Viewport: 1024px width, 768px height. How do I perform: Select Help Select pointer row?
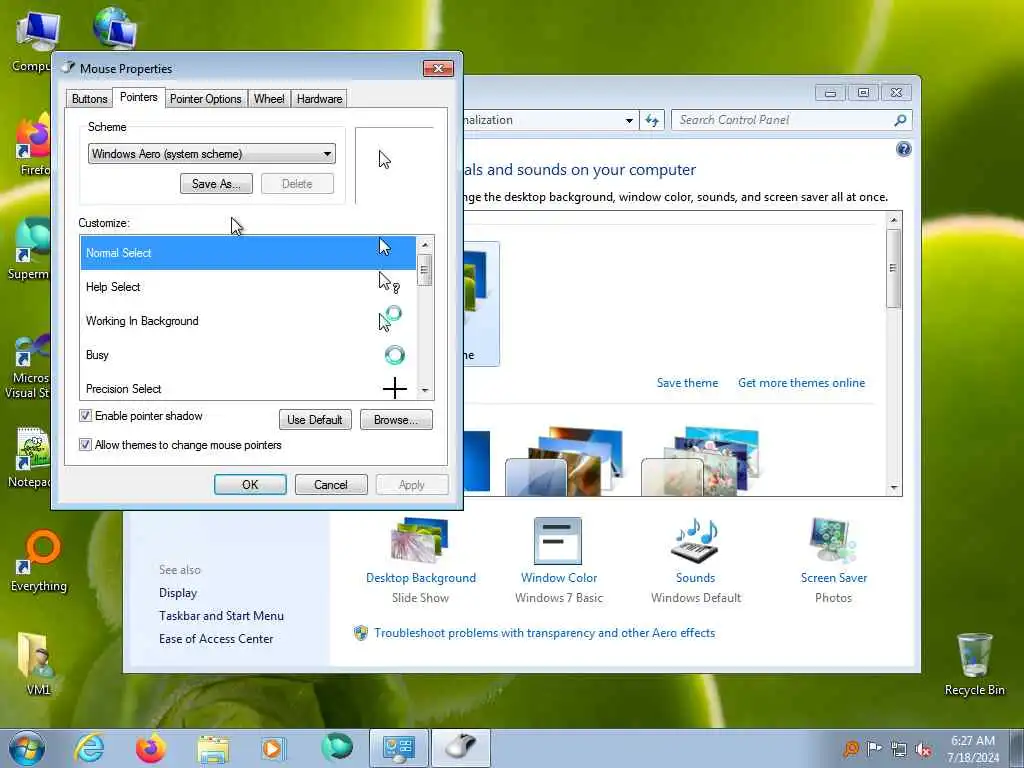coord(248,287)
